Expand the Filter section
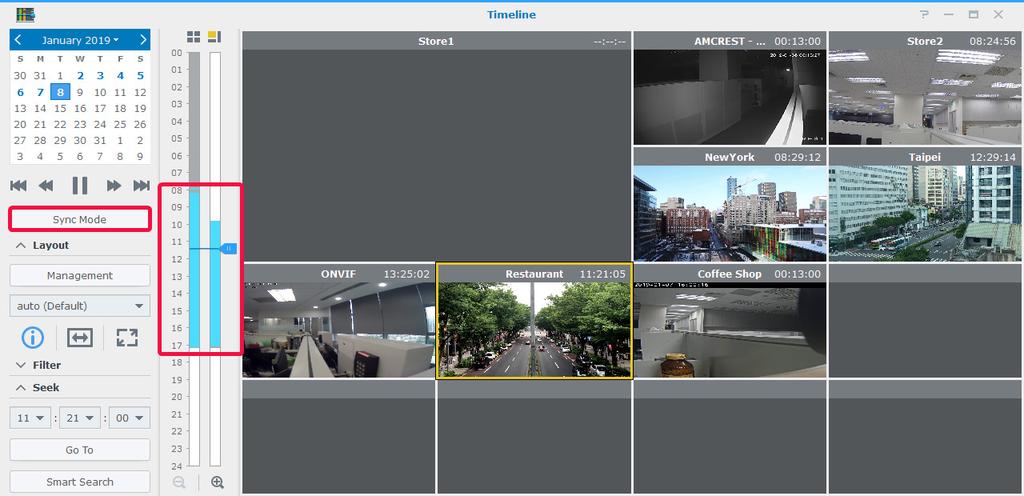 39,365
